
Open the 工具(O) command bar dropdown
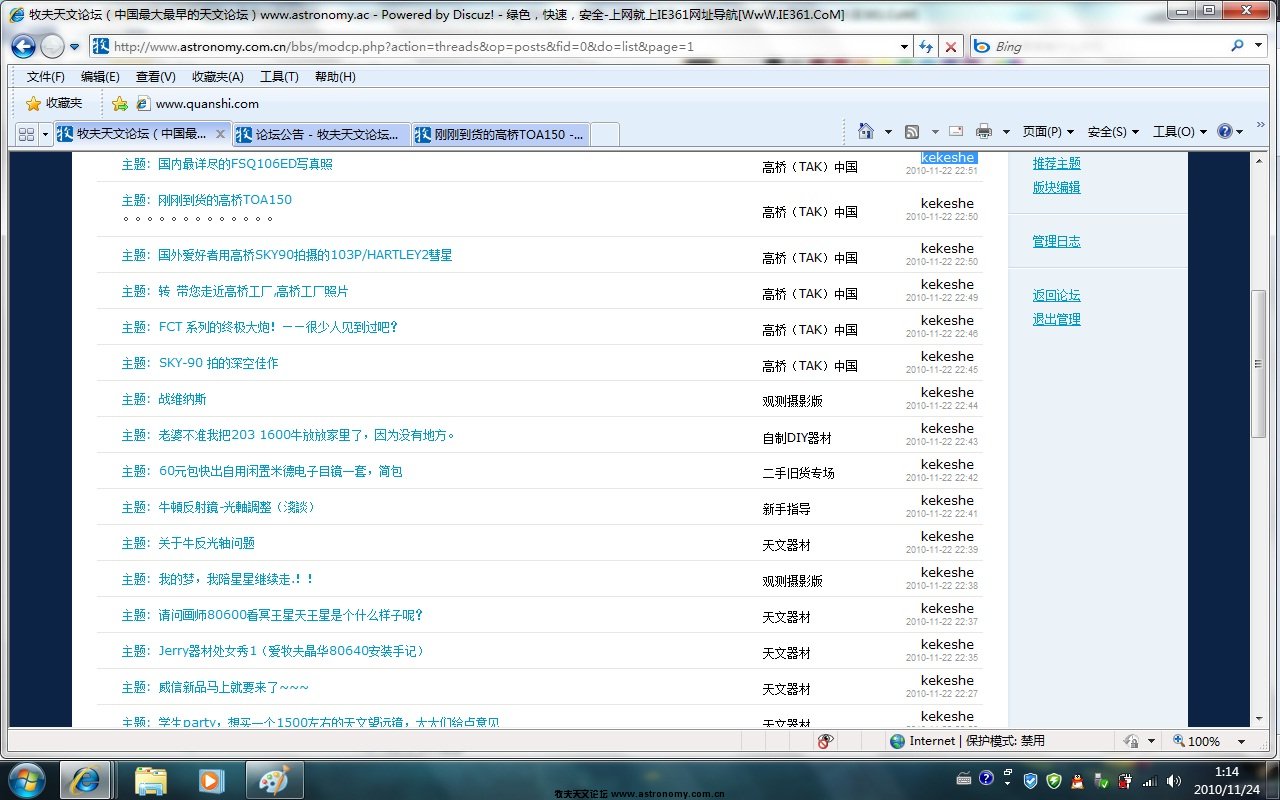click(1180, 132)
